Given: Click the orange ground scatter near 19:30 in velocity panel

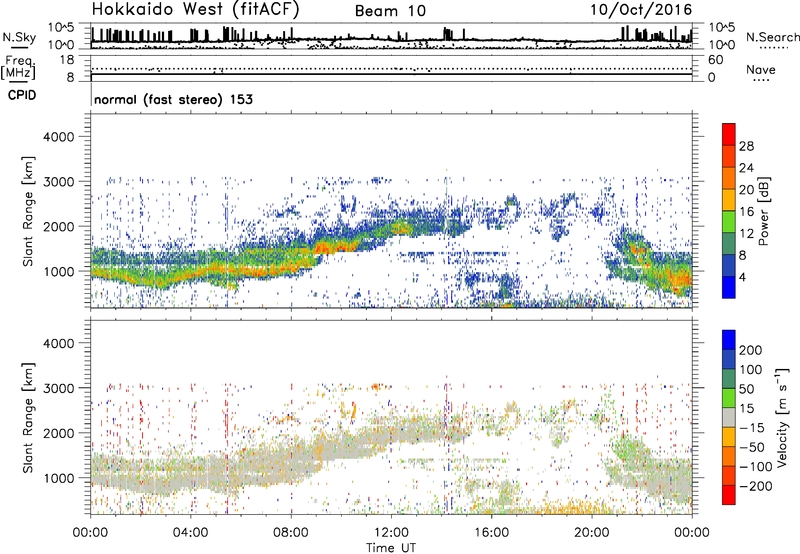Looking at the screenshot, I should coord(577,508).
